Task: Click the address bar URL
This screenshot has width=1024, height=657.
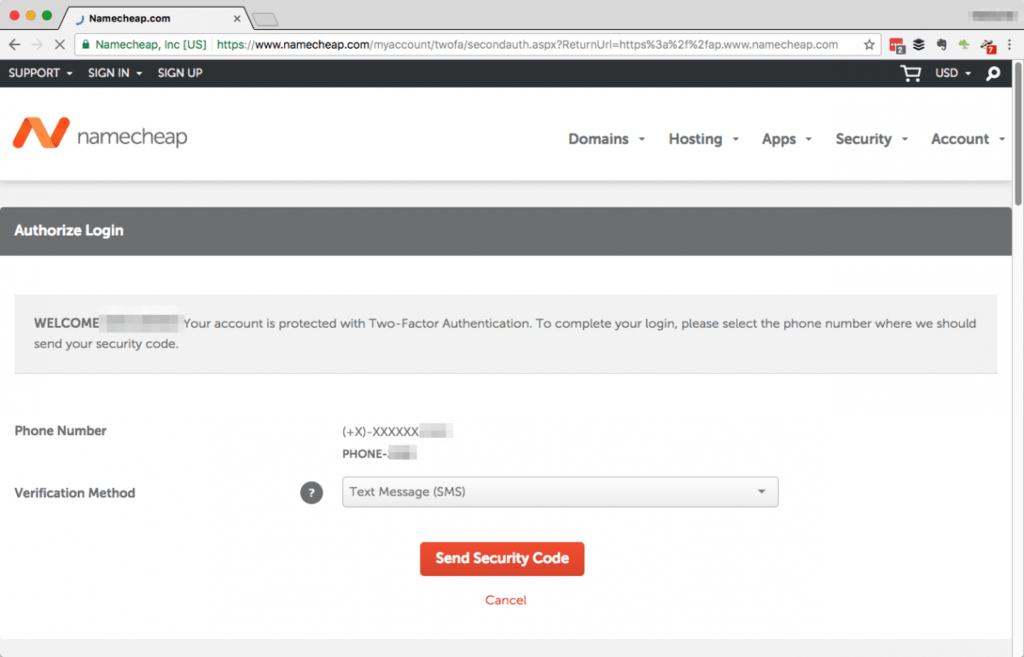Action: coord(527,44)
